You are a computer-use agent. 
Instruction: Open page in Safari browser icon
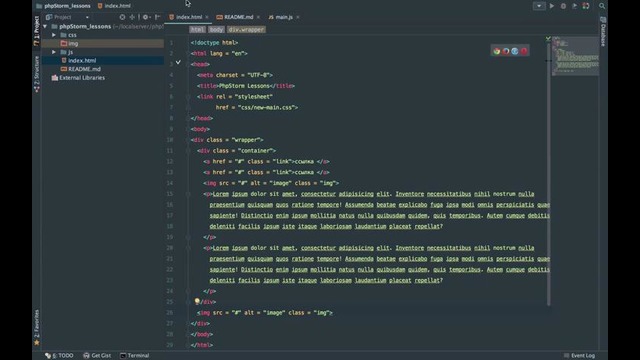point(515,51)
